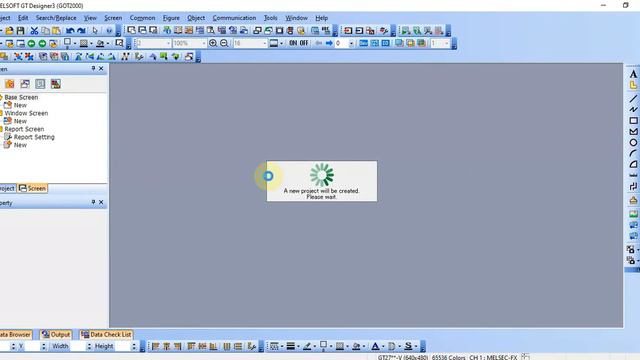Select the Polygon figure tool

click(x=633, y=131)
